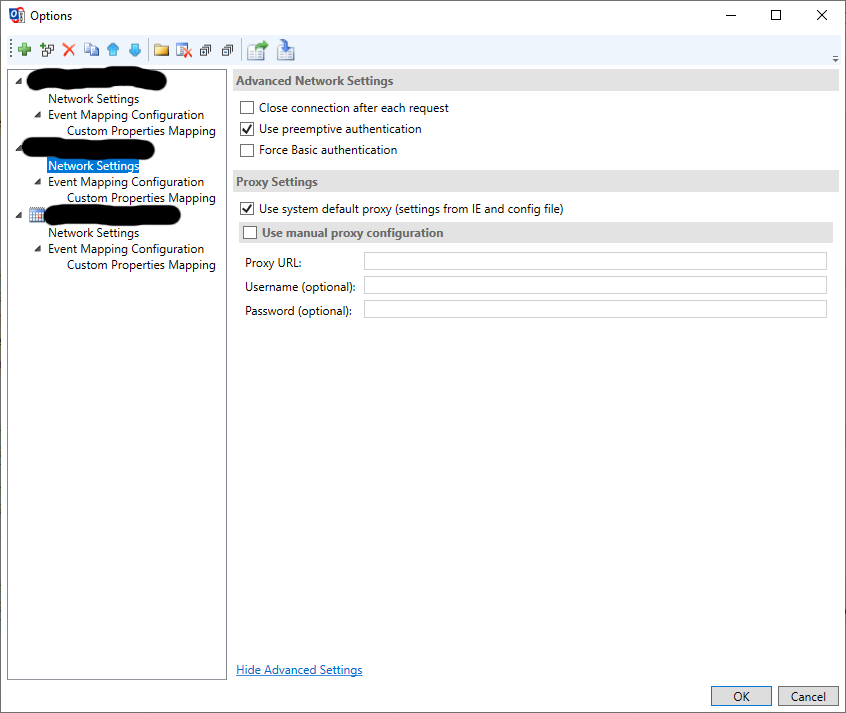Collapse the calendar-icon profile node

coord(19,215)
